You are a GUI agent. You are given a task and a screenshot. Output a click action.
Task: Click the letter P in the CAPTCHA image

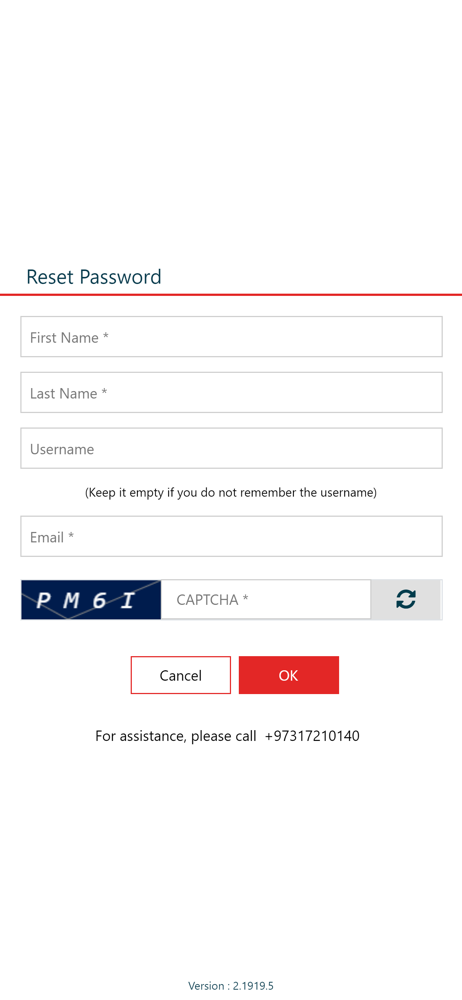(x=43, y=600)
